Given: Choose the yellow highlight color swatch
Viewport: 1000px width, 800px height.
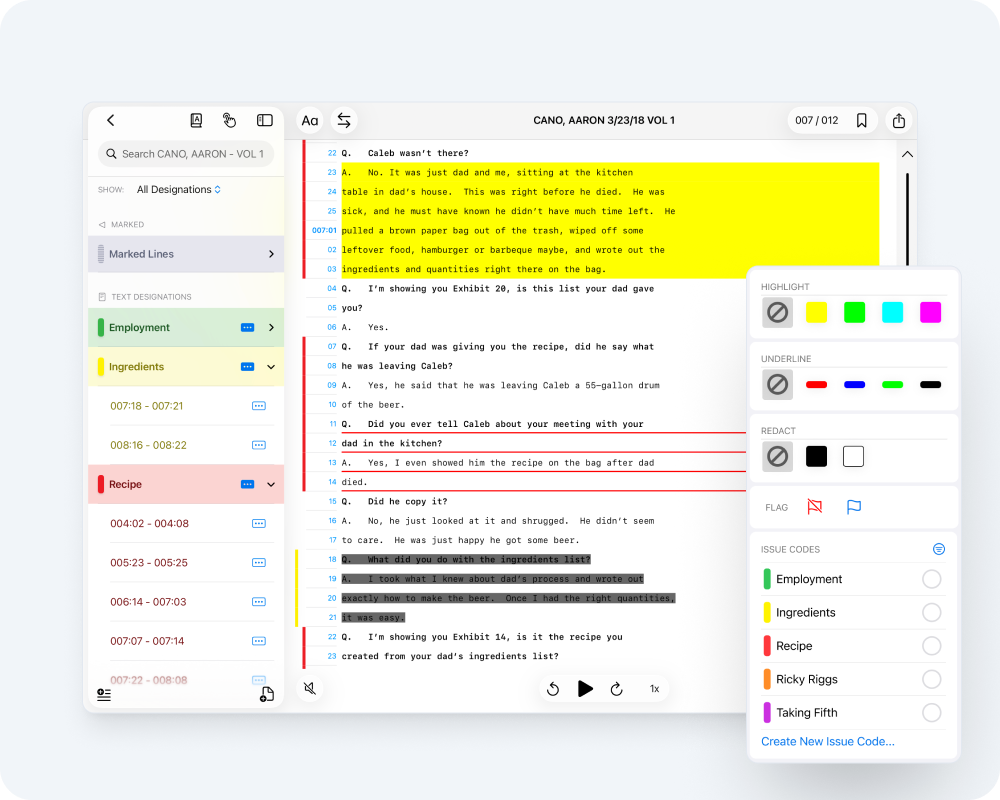Looking at the screenshot, I should pos(816,312).
